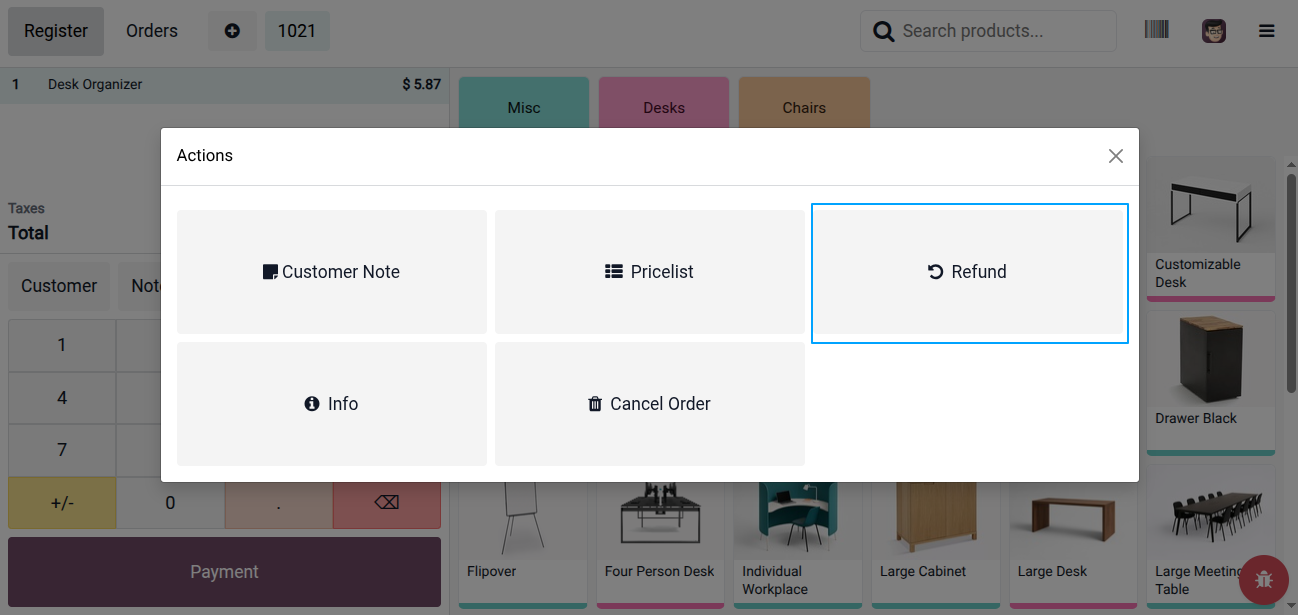The width and height of the screenshot is (1298, 615).
Task: Add Flipover product
Action: tap(523, 545)
